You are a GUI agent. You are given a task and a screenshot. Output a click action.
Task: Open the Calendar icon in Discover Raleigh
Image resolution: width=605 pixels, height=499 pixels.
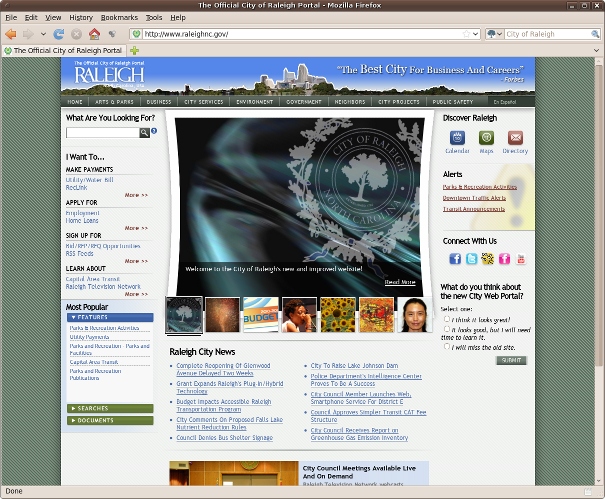tap(457, 137)
